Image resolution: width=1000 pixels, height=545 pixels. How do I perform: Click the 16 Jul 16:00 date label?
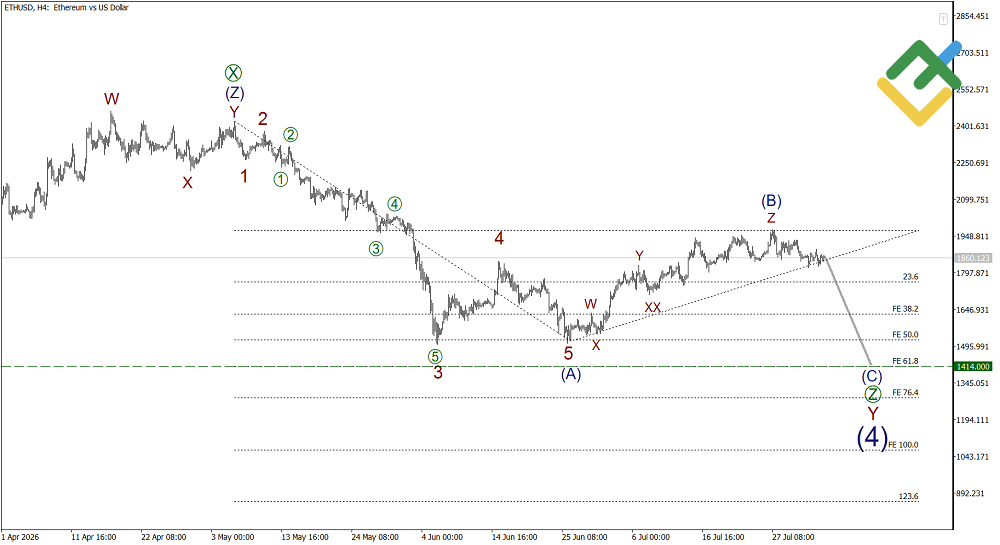pos(723,537)
